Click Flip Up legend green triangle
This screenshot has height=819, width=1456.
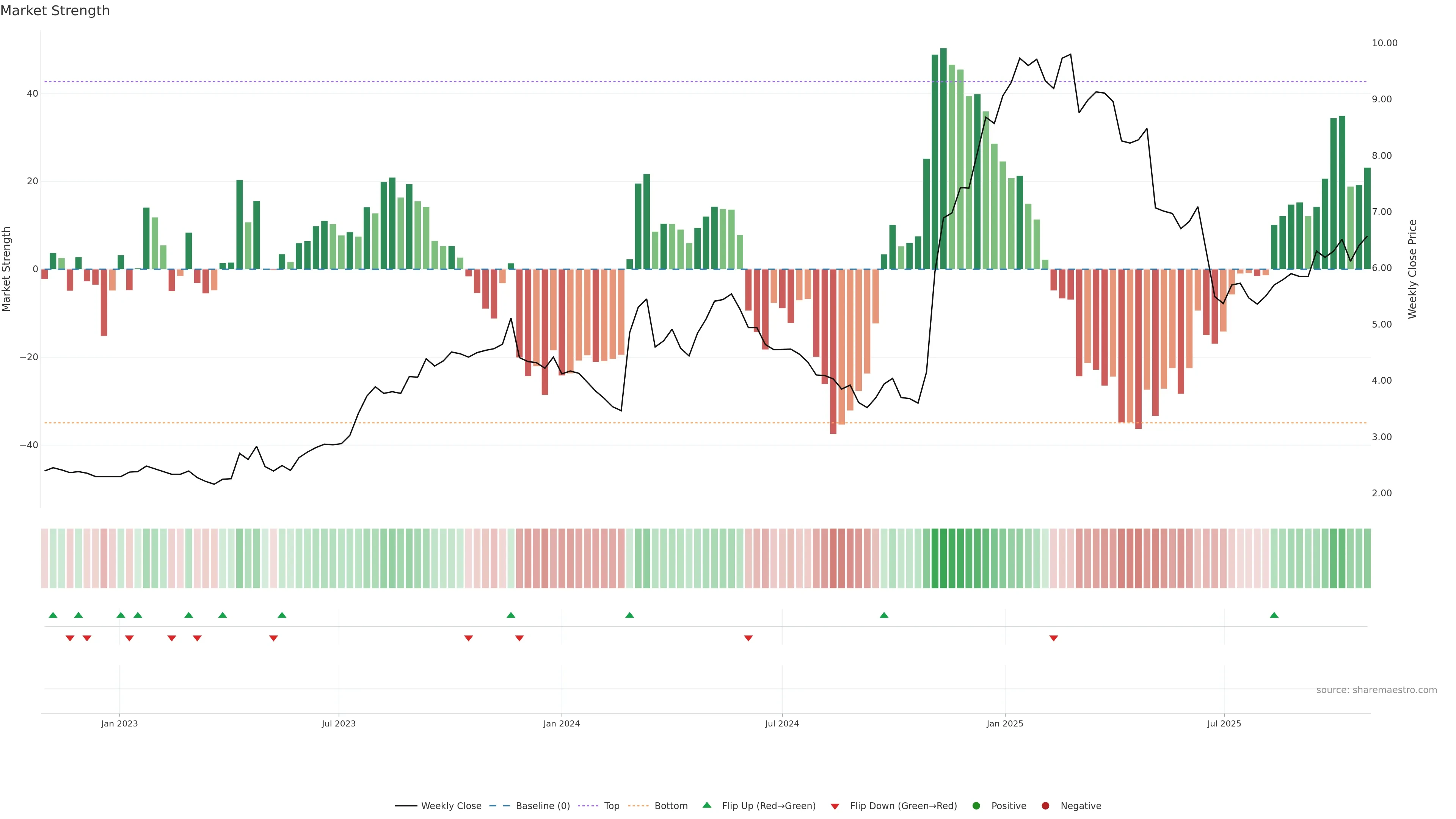(x=706, y=805)
